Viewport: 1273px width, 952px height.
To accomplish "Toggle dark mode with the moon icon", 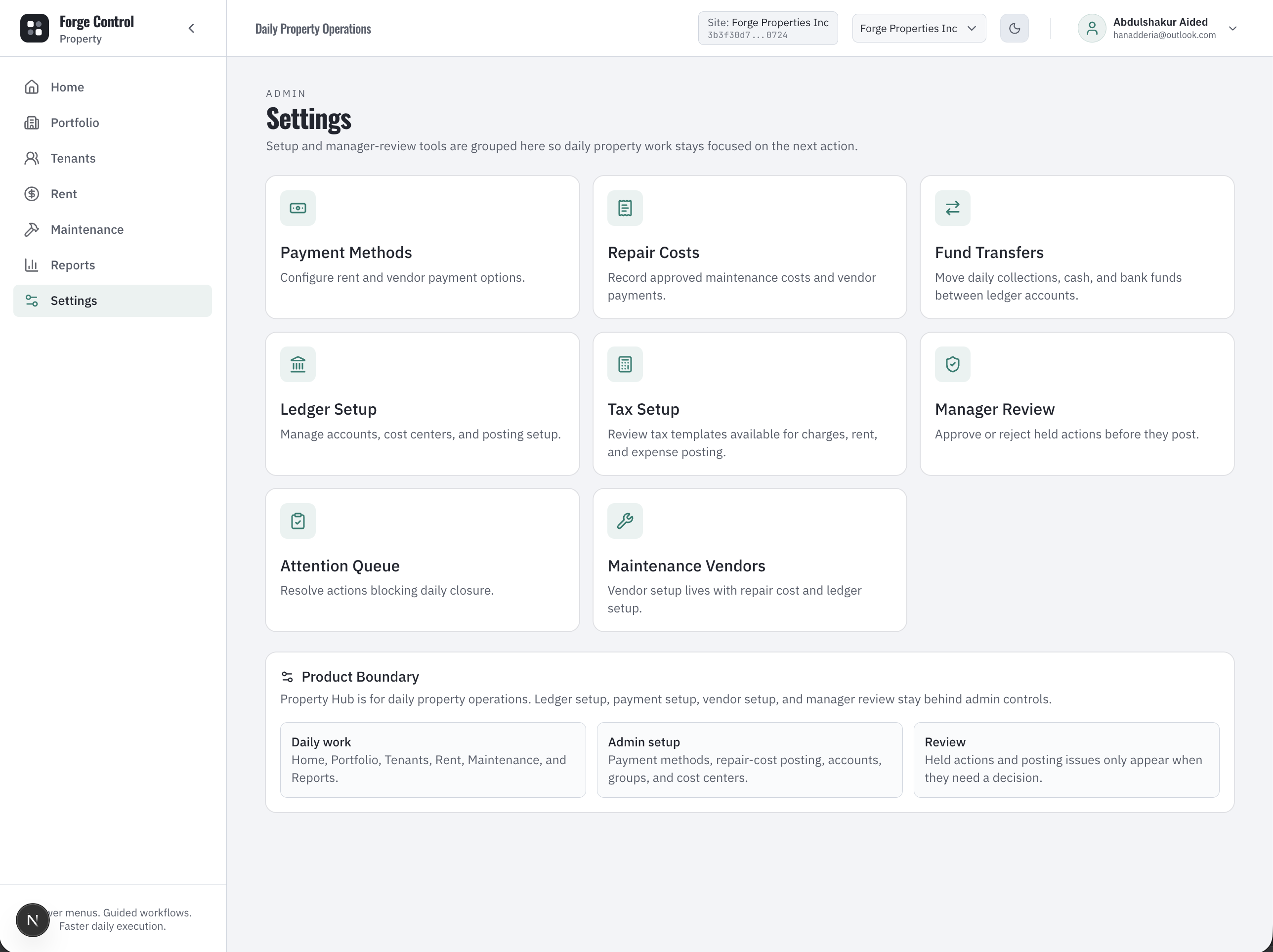I will click(x=1014, y=28).
